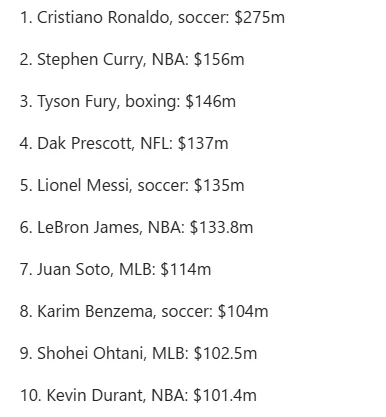Click the Lionel Messi soccer entry
This screenshot has width=386, height=417.
point(132,185)
